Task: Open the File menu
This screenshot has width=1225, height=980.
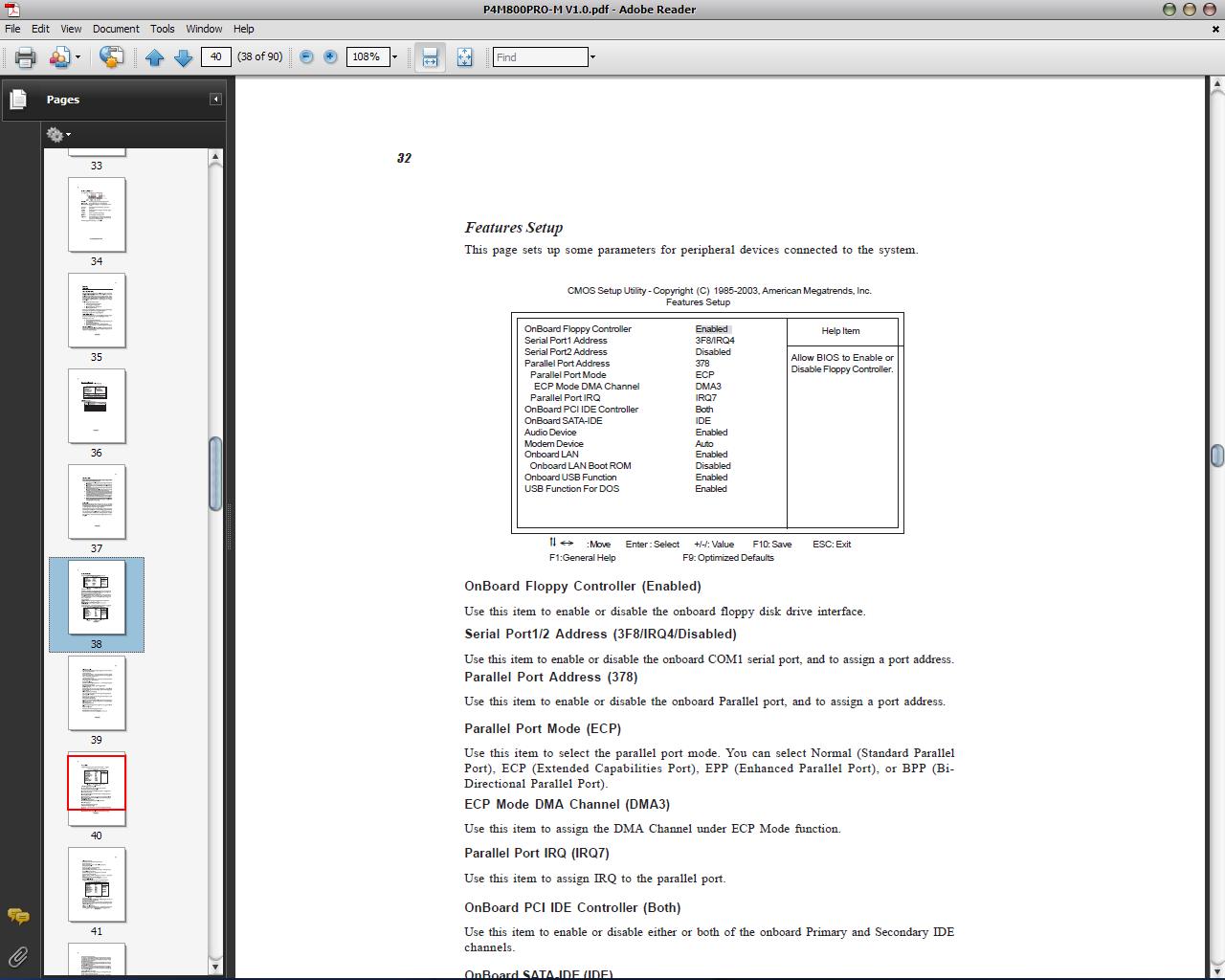Action: pyautogui.click(x=12, y=29)
